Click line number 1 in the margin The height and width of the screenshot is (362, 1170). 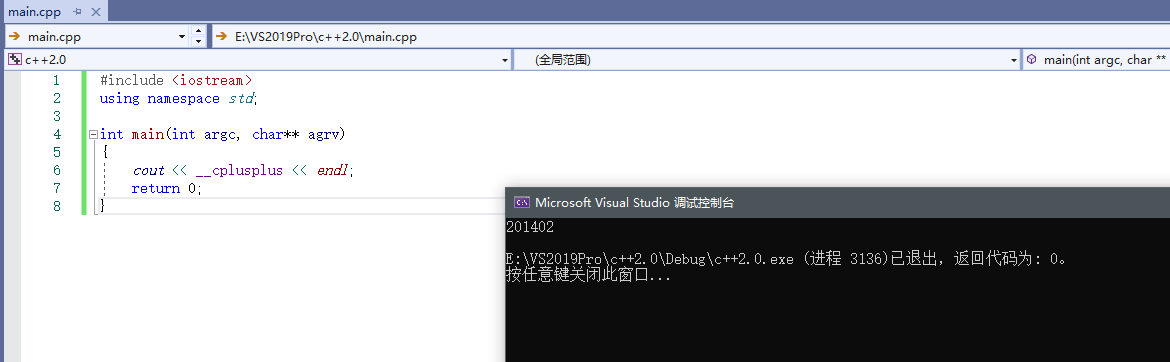tap(57, 80)
